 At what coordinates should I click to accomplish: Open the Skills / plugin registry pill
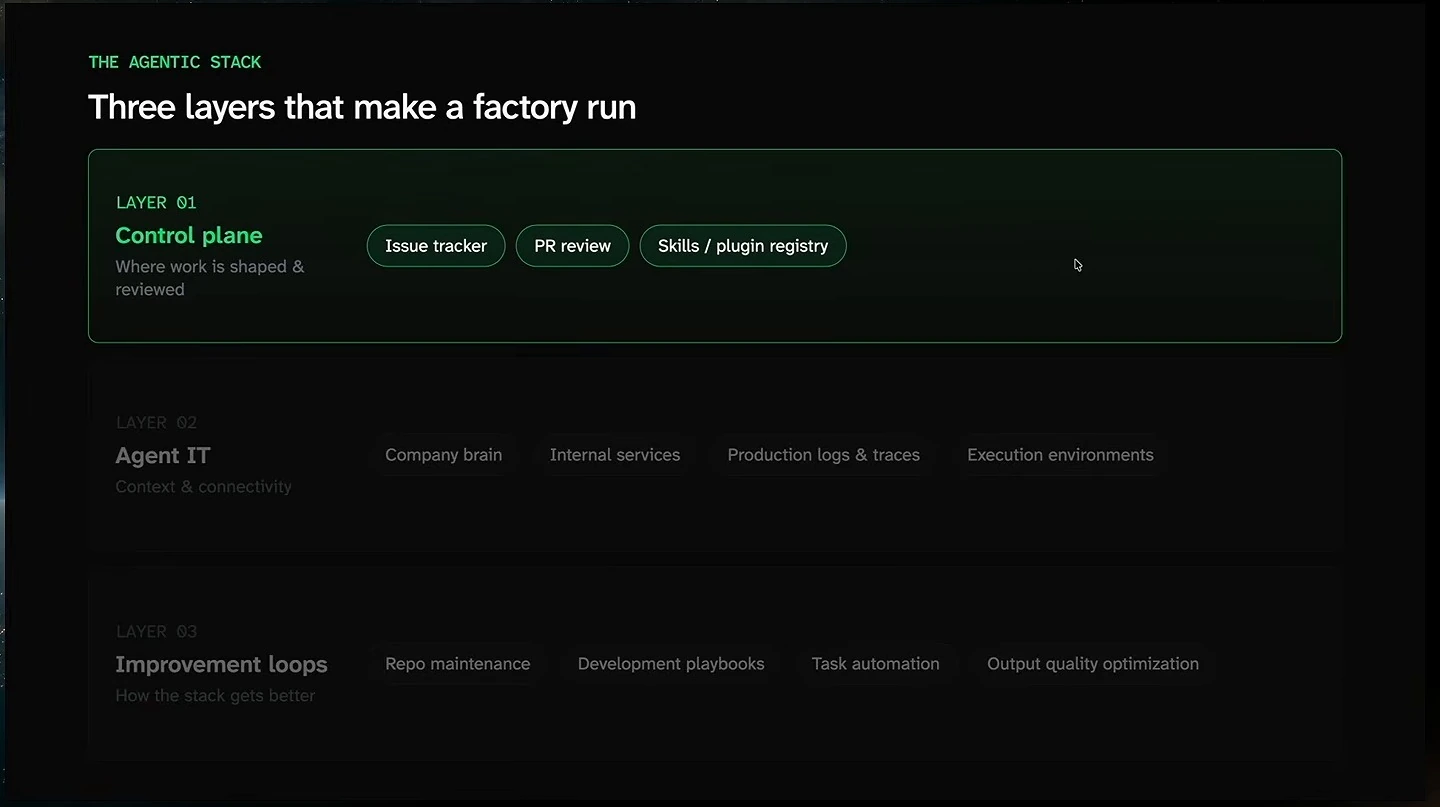[x=743, y=246]
